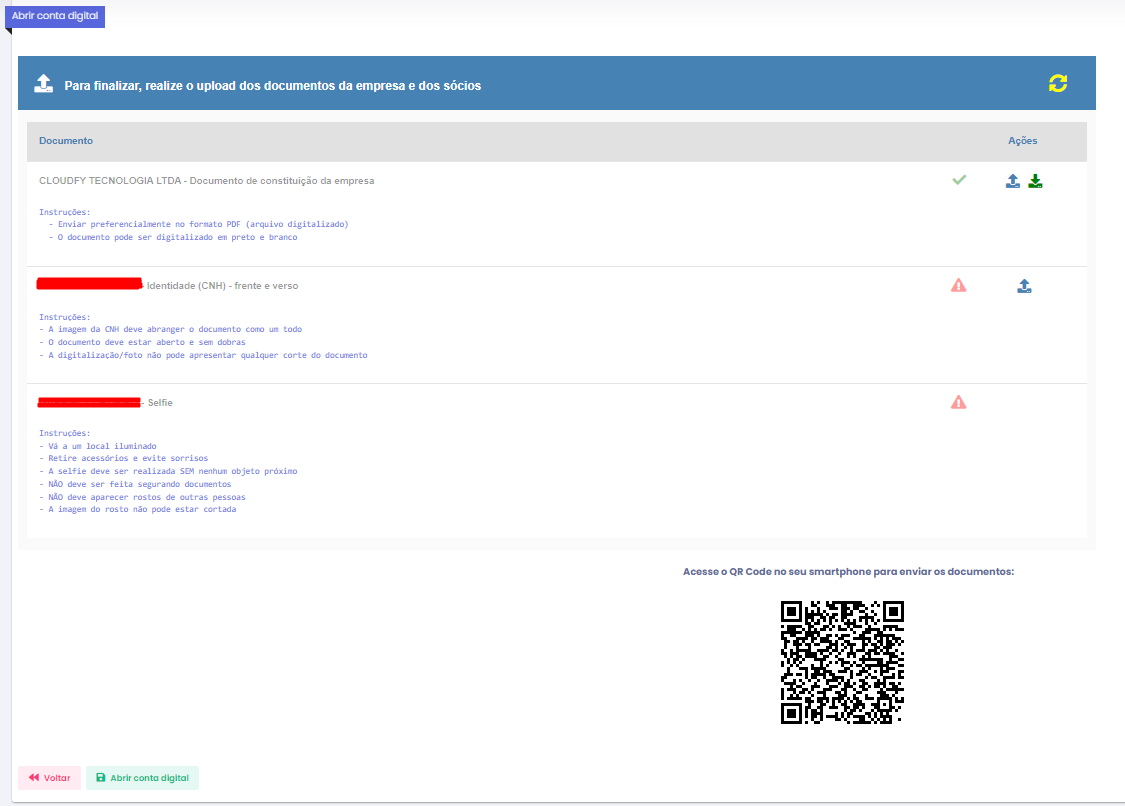Click the Identidade (CNH) frente e verso label
Image resolution: width=1125 pixels, height=806 pixels.
point(222,286)
